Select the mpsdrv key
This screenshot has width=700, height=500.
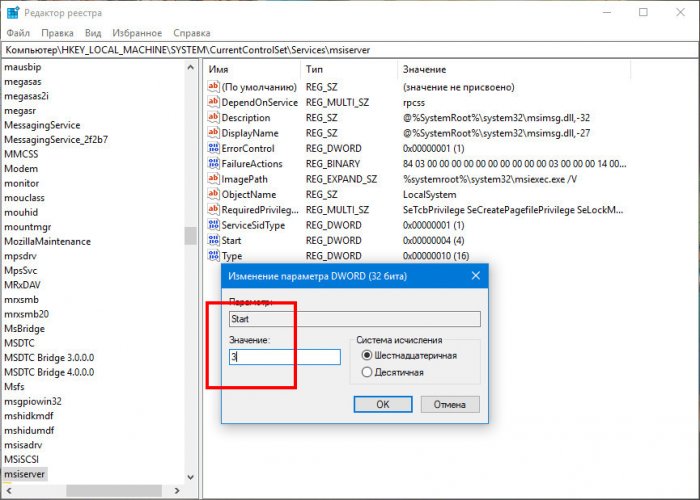(20, 256)
